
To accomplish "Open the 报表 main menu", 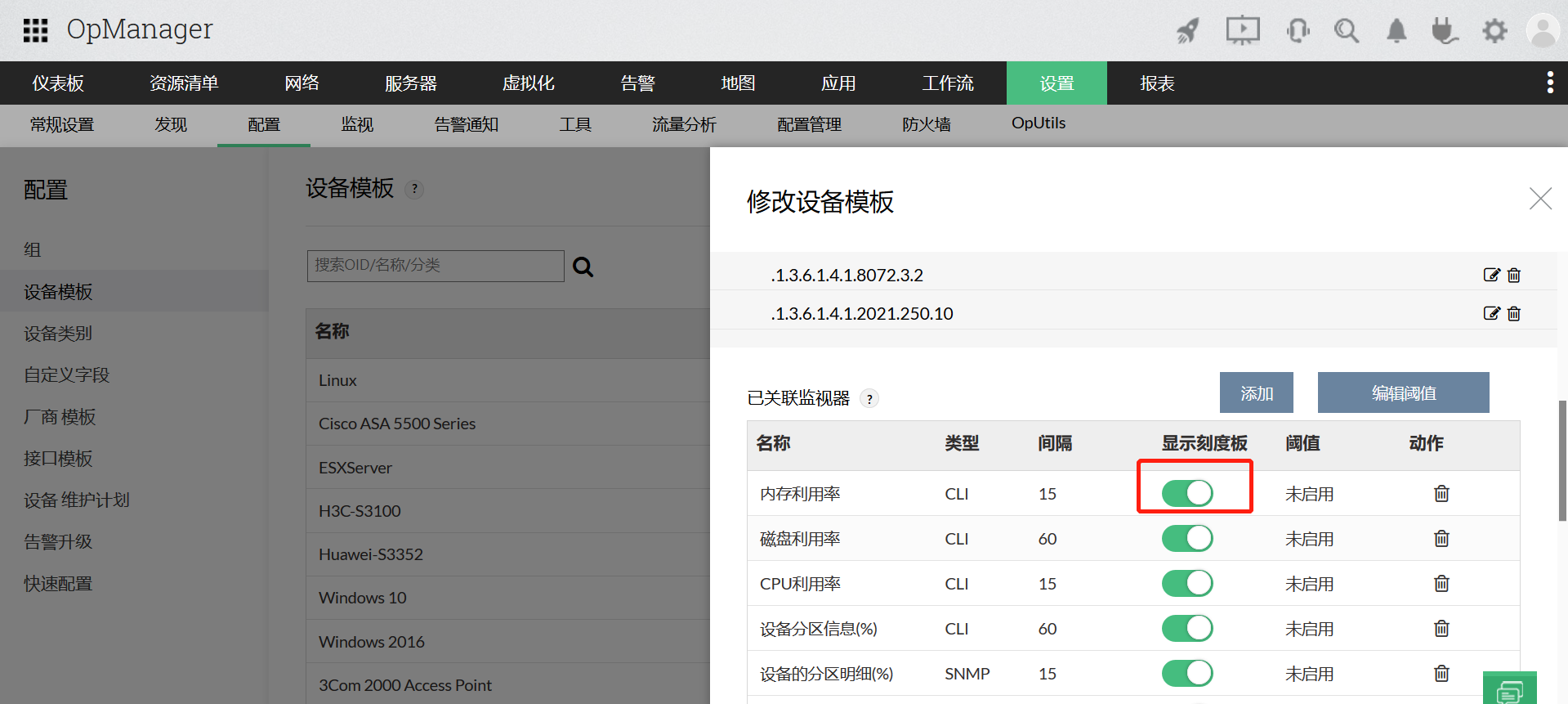I will point(1157,83).
